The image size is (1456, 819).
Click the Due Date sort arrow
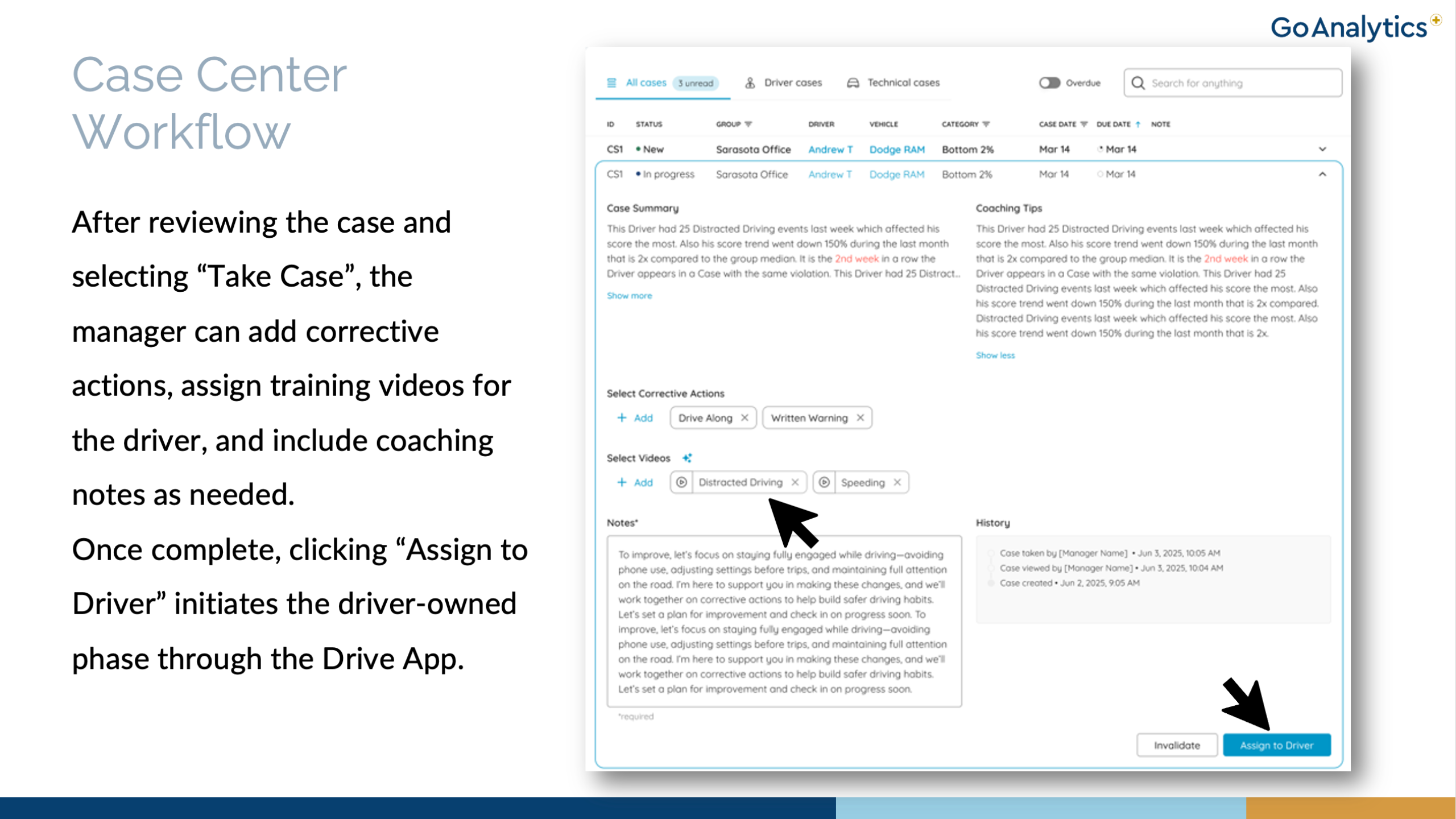[x=1138, y=124]
